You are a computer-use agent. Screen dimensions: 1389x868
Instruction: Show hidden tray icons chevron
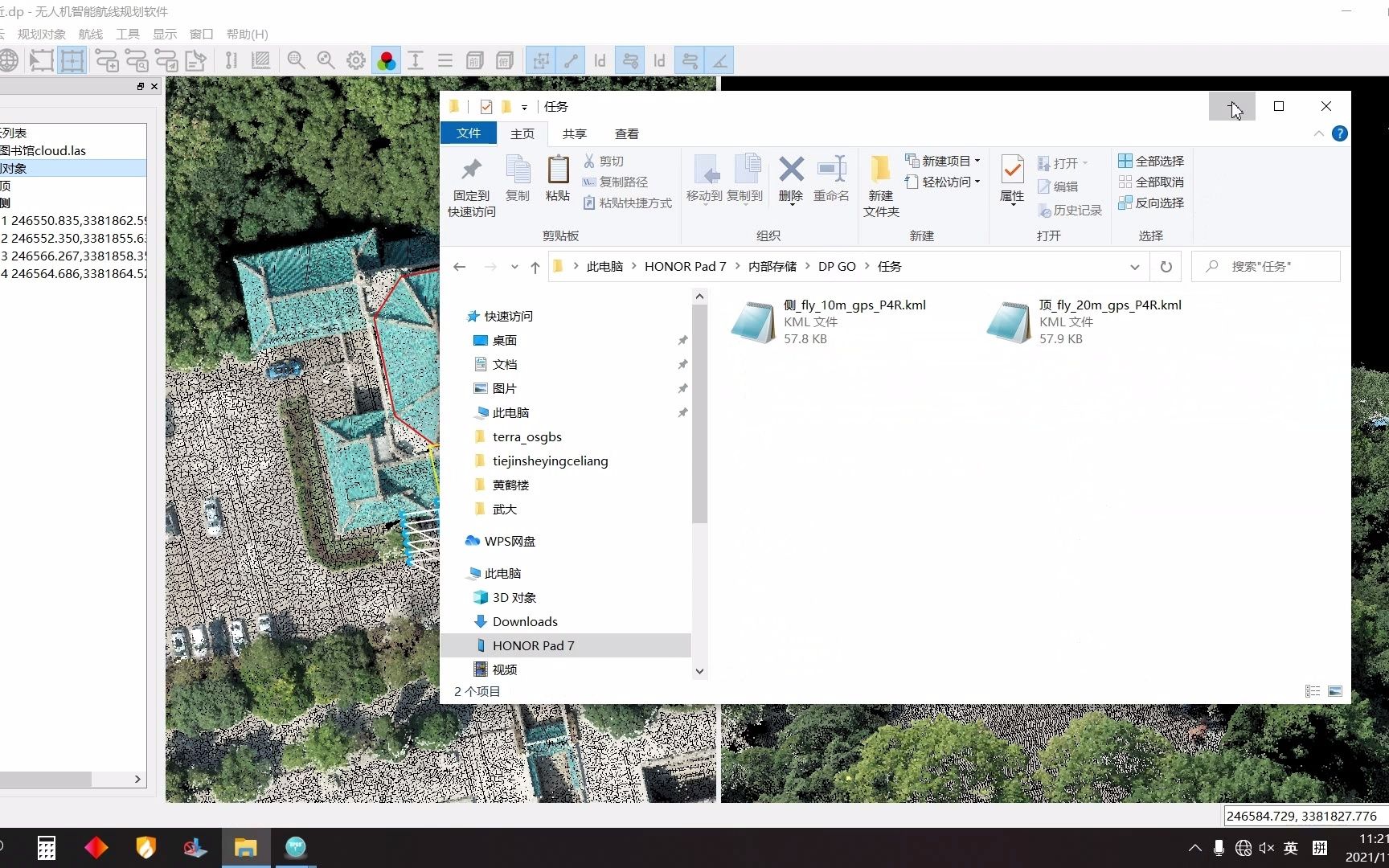1195,848
